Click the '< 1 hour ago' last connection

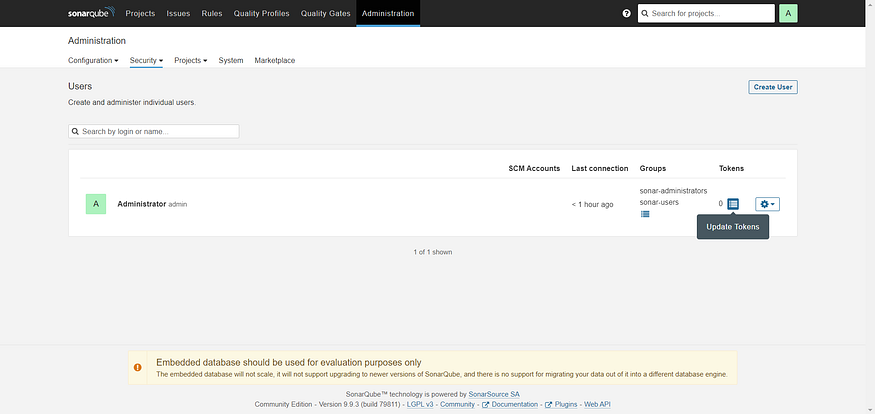[x=592, y=205]
